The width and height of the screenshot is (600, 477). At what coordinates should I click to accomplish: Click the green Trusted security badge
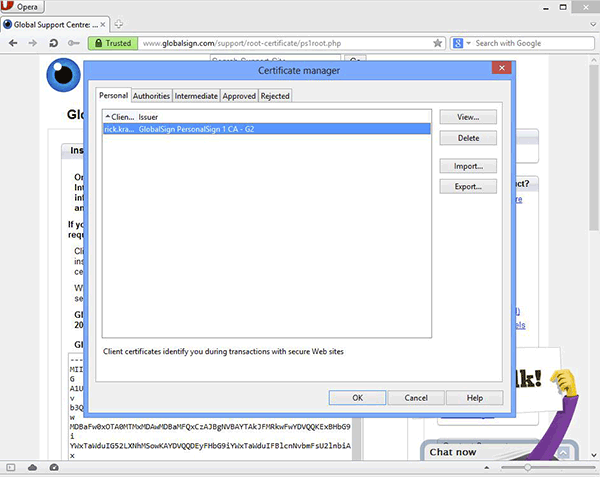113,43
